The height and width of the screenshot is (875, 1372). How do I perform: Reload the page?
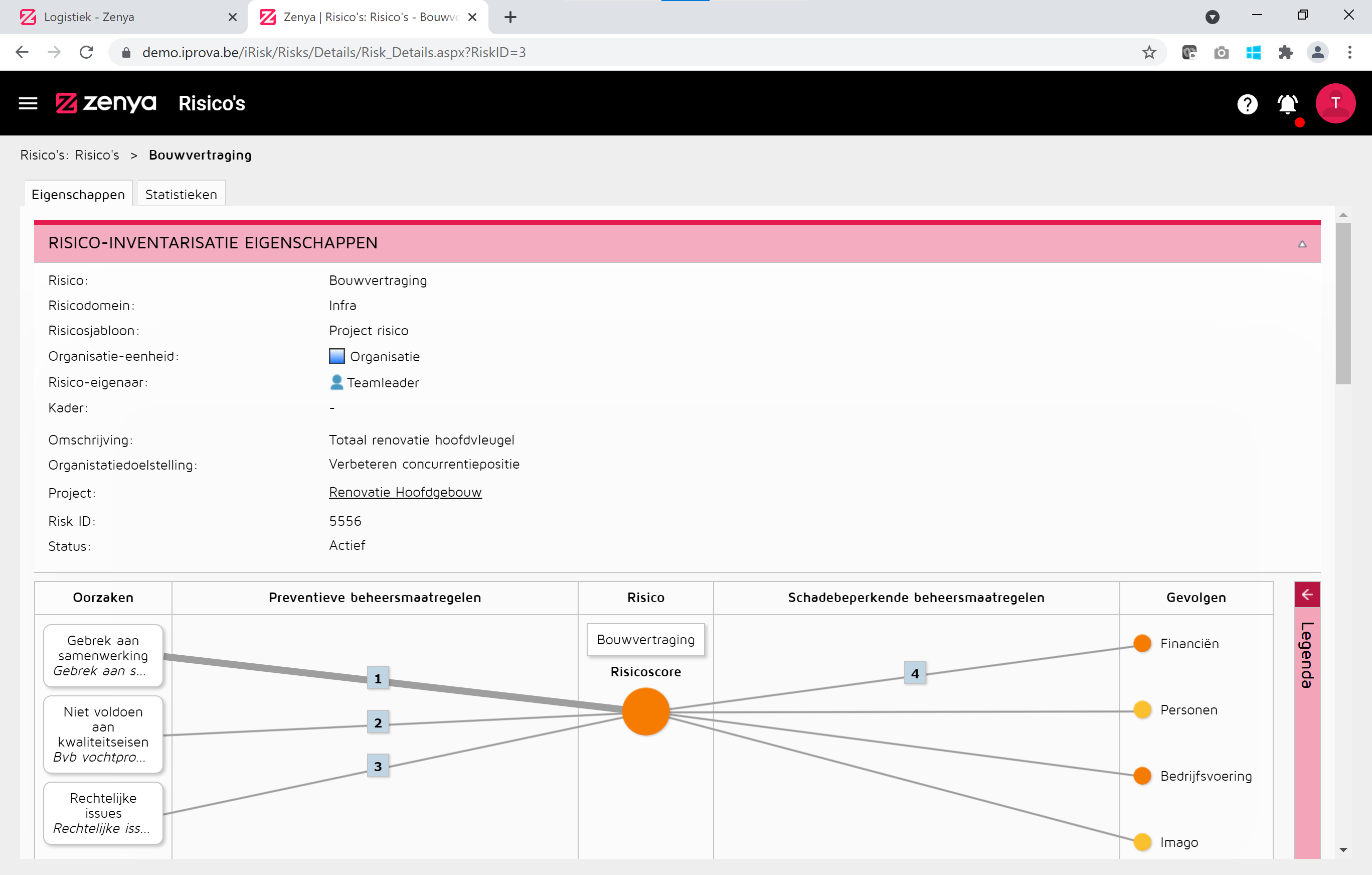click(86, 53)
